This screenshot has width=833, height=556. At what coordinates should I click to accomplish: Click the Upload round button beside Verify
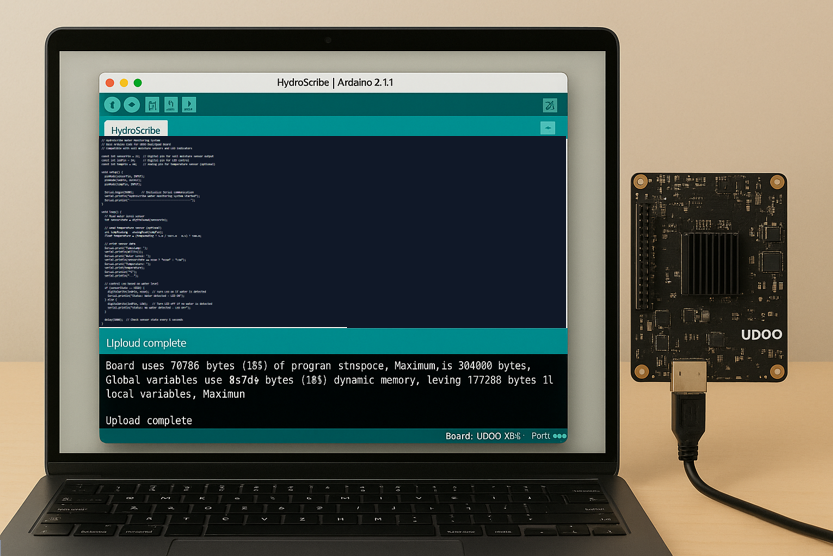pos(132,105)
